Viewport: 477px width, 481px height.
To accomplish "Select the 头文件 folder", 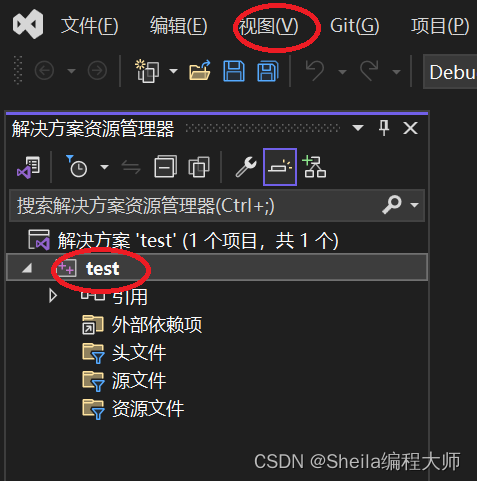I will [x=139, y=353].
